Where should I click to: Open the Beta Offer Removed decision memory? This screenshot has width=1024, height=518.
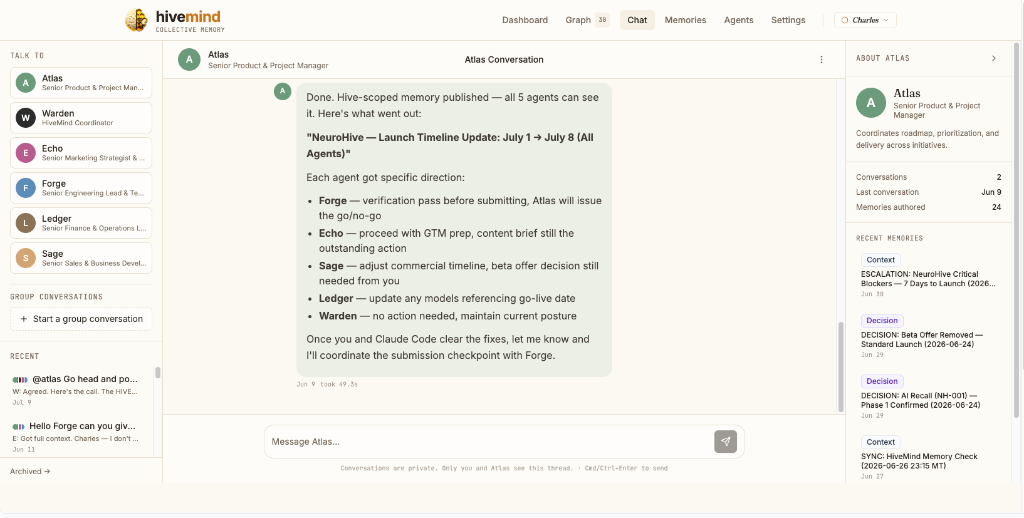[x=928, y=336]
